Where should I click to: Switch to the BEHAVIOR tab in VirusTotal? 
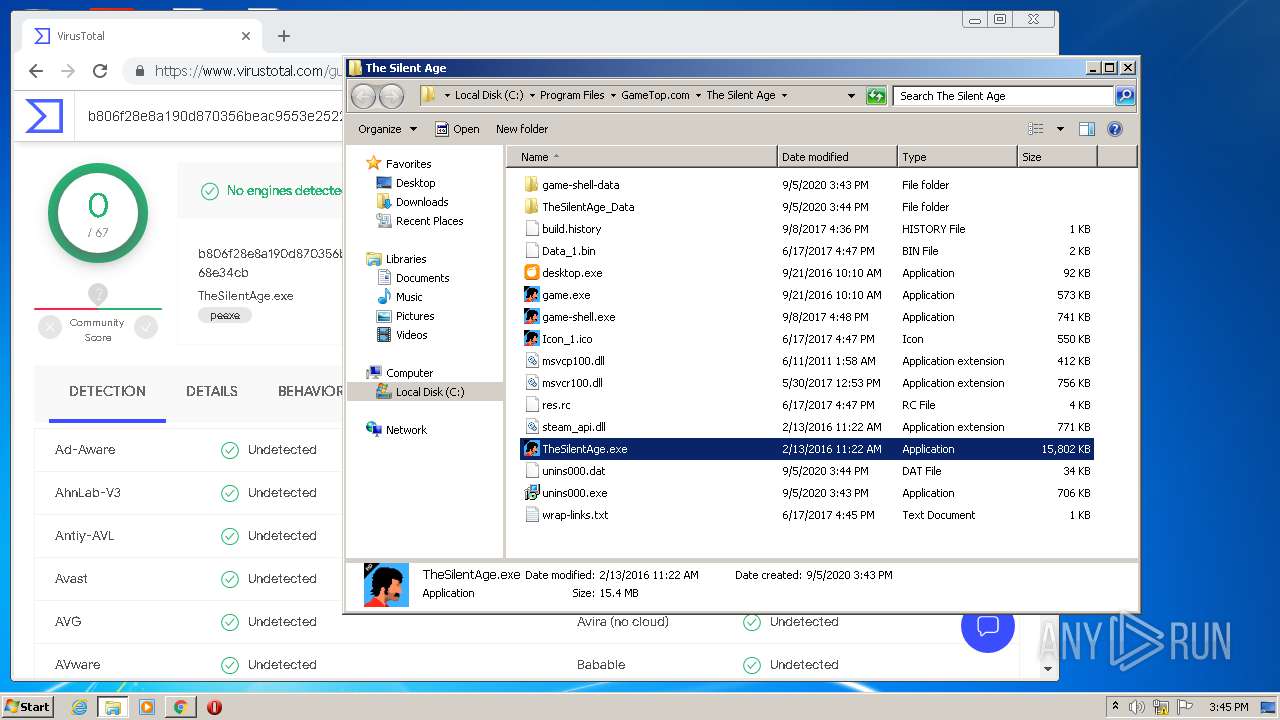(x=309, y=391)
